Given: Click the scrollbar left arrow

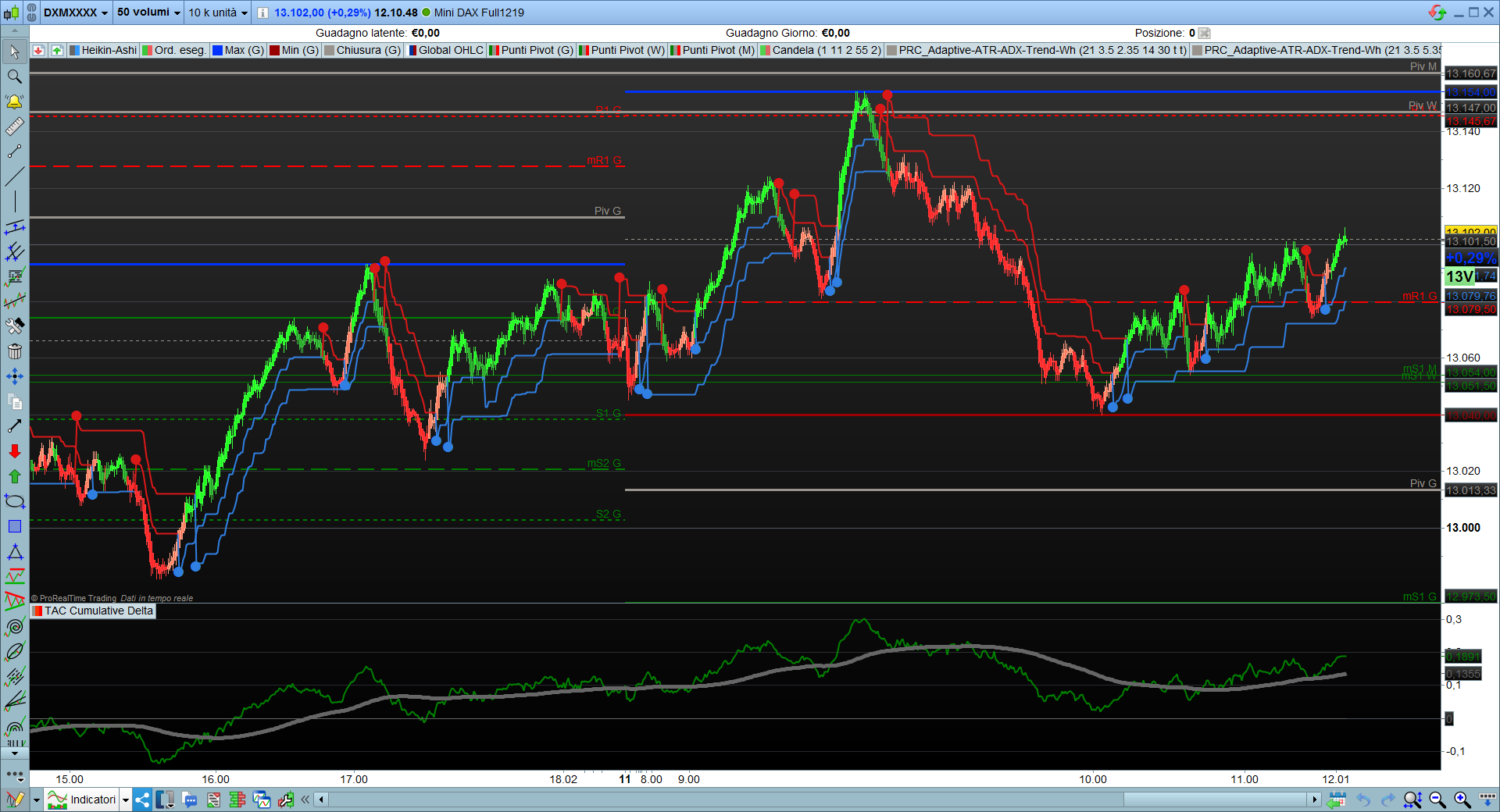Looking at the screenshot, I should [x=321, y=800].
